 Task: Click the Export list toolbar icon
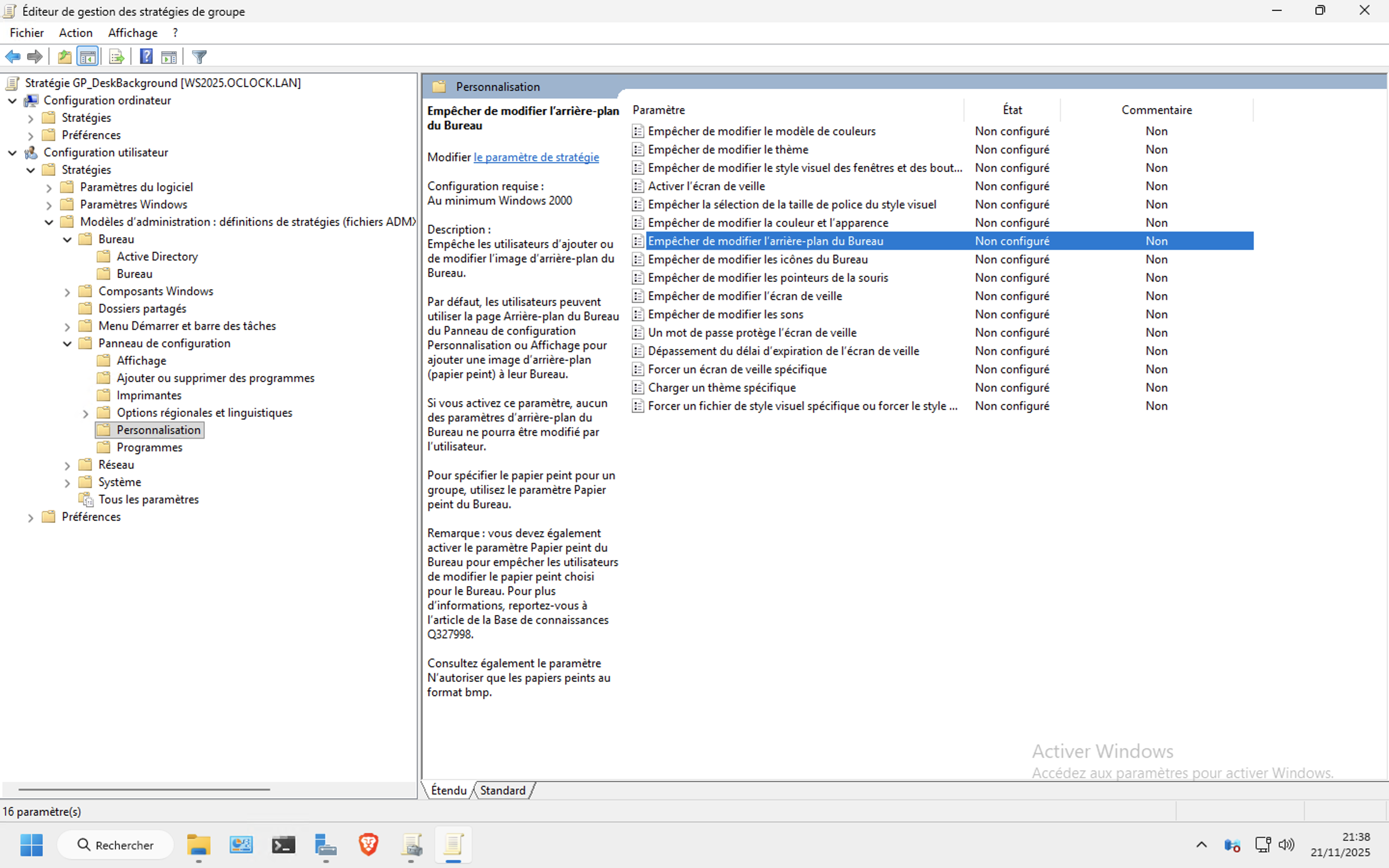(117, 57)
